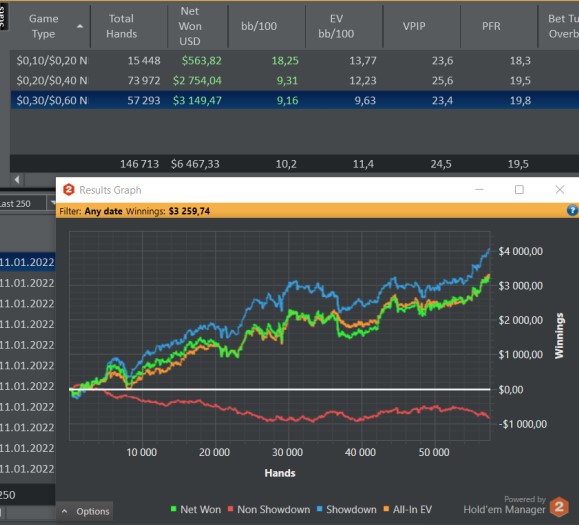
Task: Click the Any date filter text
Action: coord(103,211)
